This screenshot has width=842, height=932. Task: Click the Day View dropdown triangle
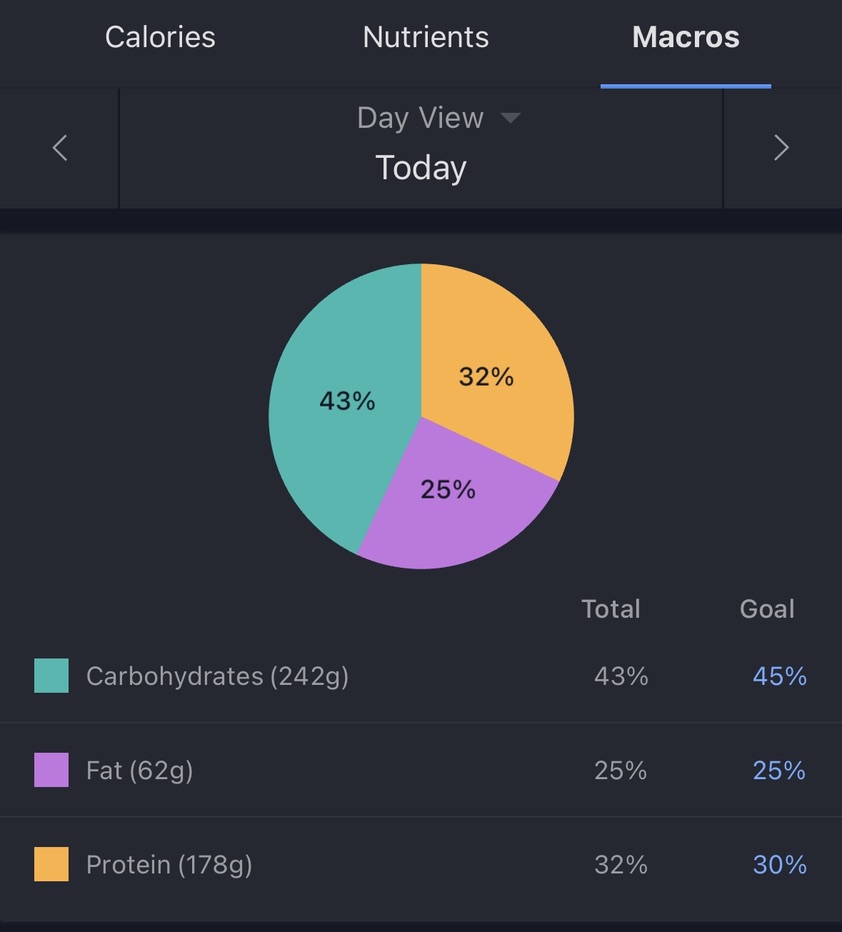(x=510, y=118)
